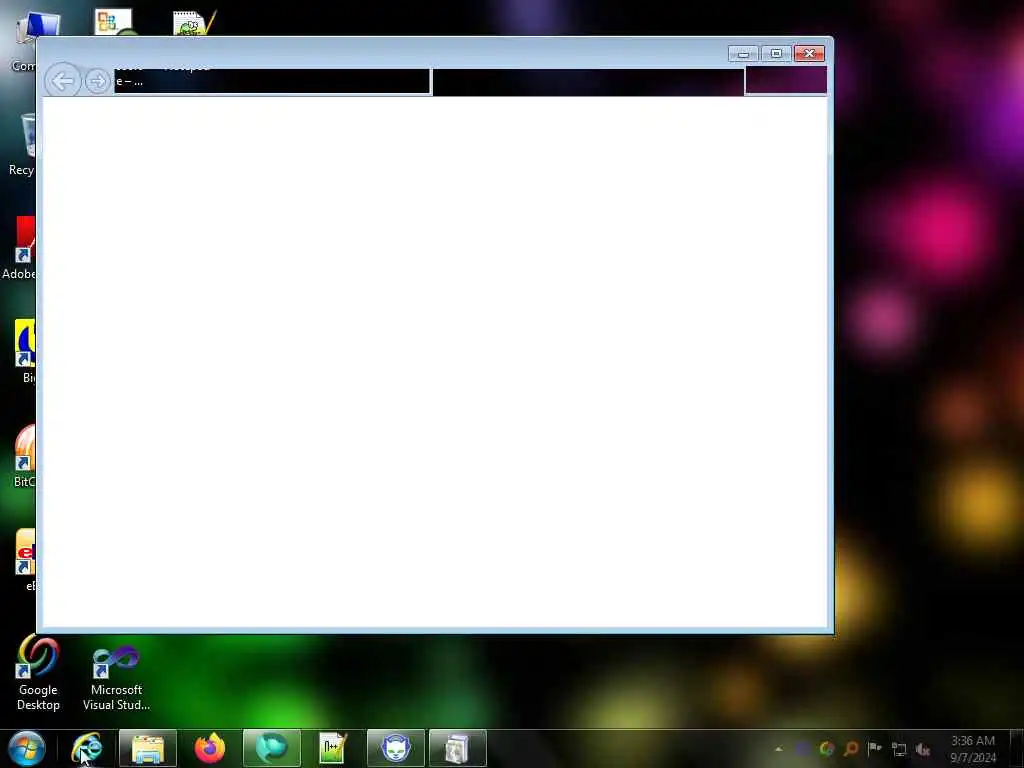The width and height of the screenshot is (1024, 768).
Task: Click the teal round app taskbar icon
Action: click(272, 748)
